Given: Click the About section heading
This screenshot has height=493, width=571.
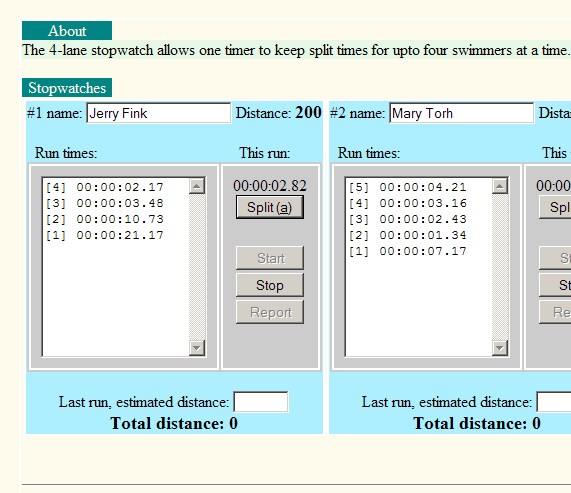Looking at the screenshot, I should [x=67, y=31].
